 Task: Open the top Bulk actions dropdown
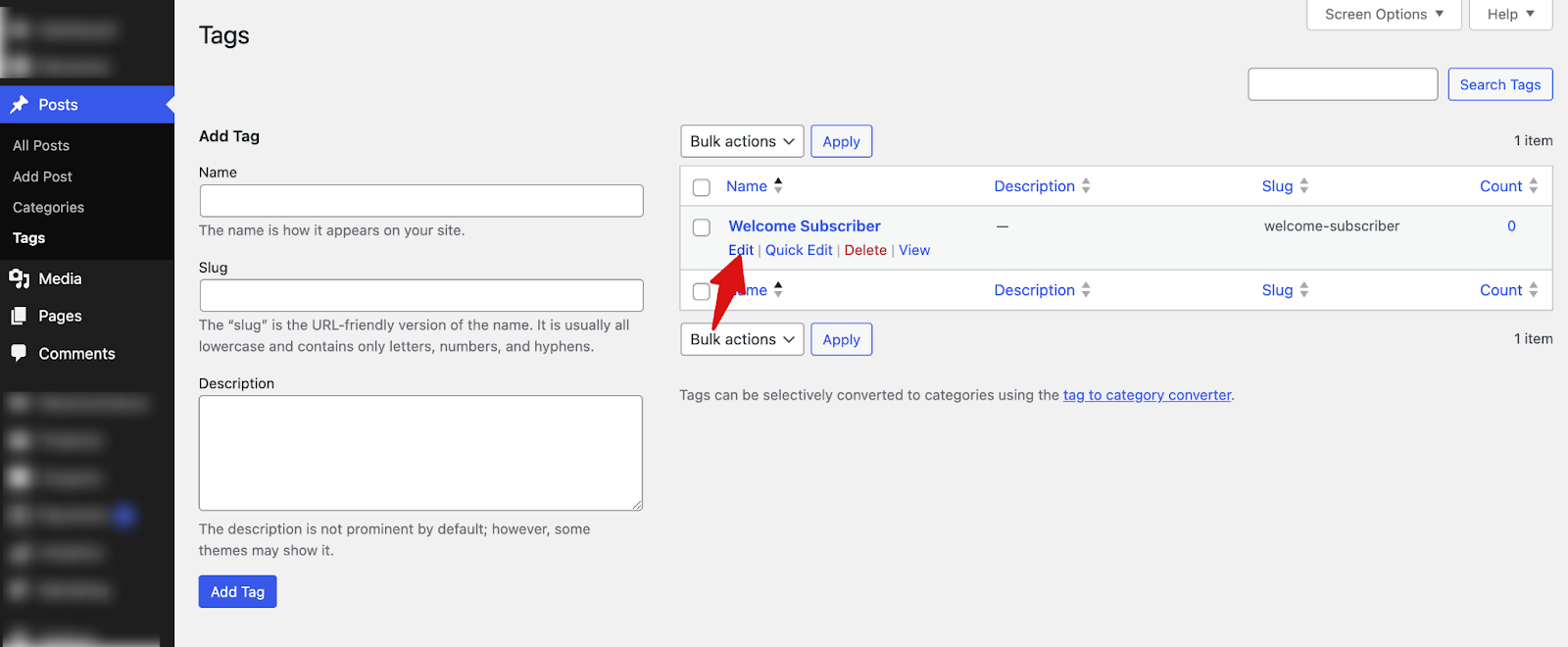pyautogui.click(x=742, y=141)
